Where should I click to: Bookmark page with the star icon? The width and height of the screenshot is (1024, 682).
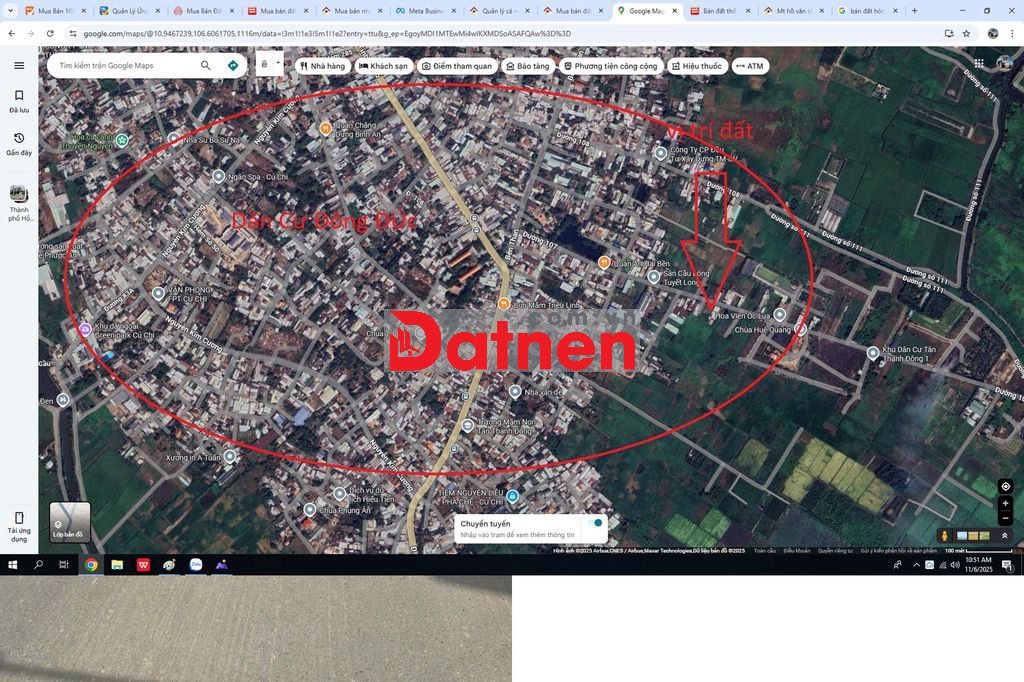tap(967, 33)
